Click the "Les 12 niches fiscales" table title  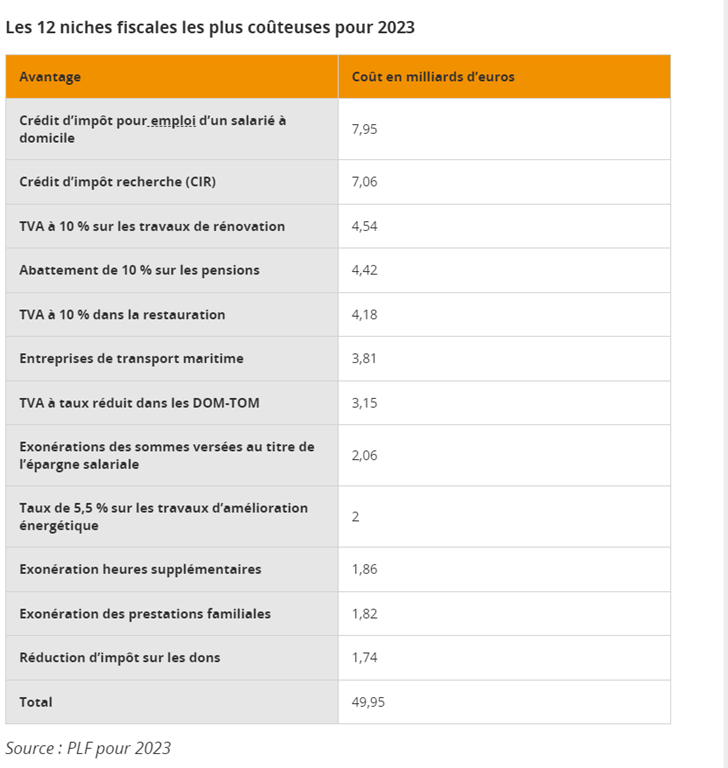pyautogui.click(x=210, y=27)
